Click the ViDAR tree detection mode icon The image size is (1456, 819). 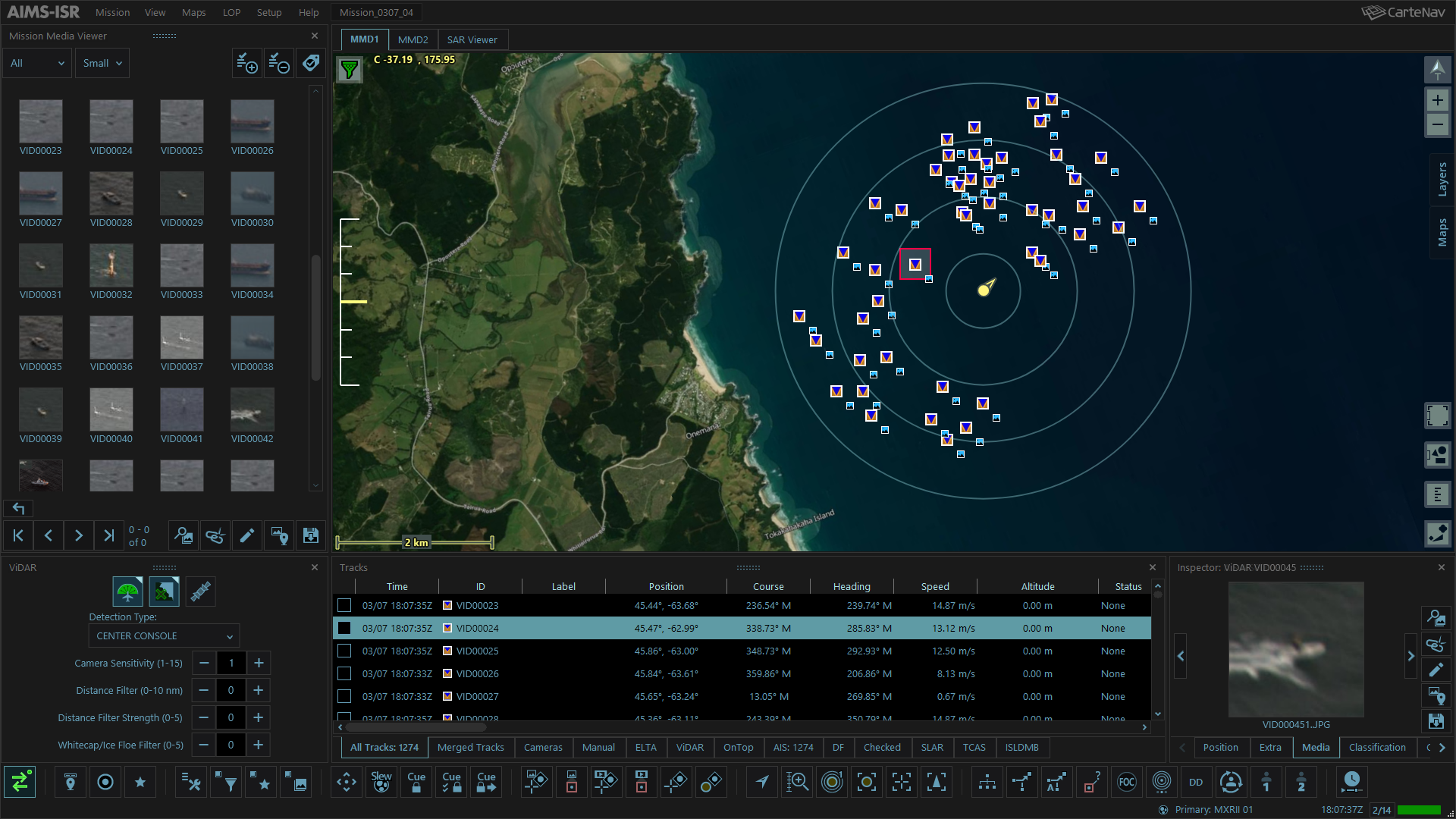coord(128,591)
